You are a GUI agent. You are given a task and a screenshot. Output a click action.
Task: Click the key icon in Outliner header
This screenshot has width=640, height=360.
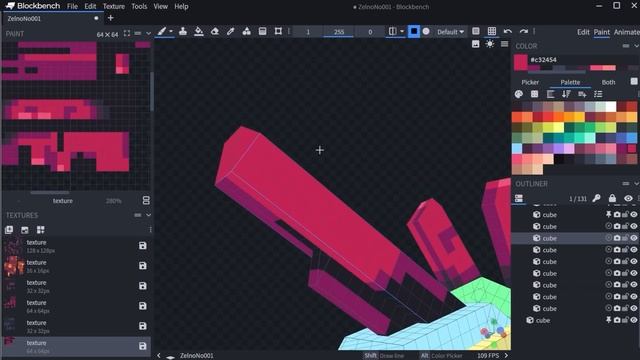596,198
